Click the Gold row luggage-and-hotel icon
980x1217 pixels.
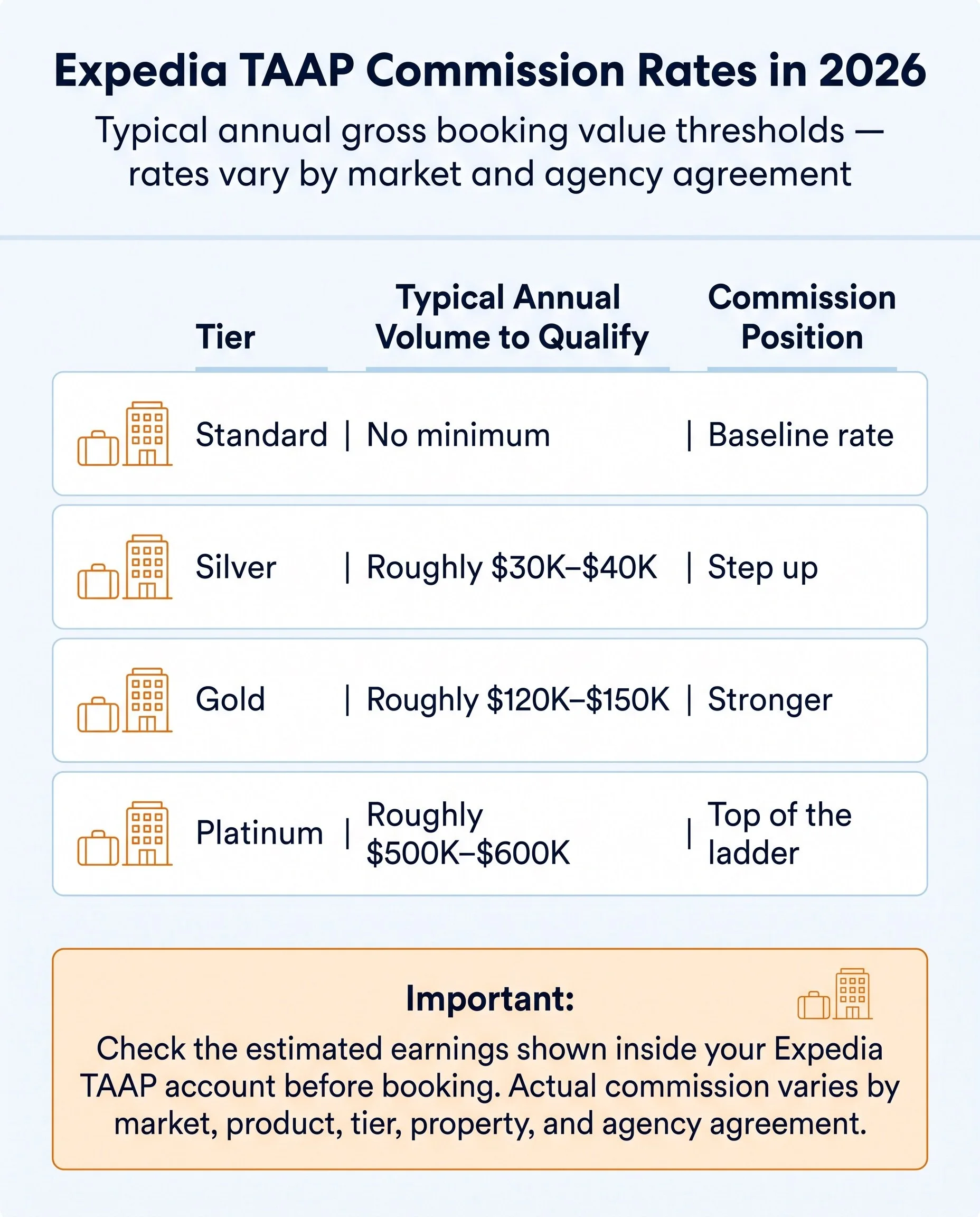[x=125, y=700]
